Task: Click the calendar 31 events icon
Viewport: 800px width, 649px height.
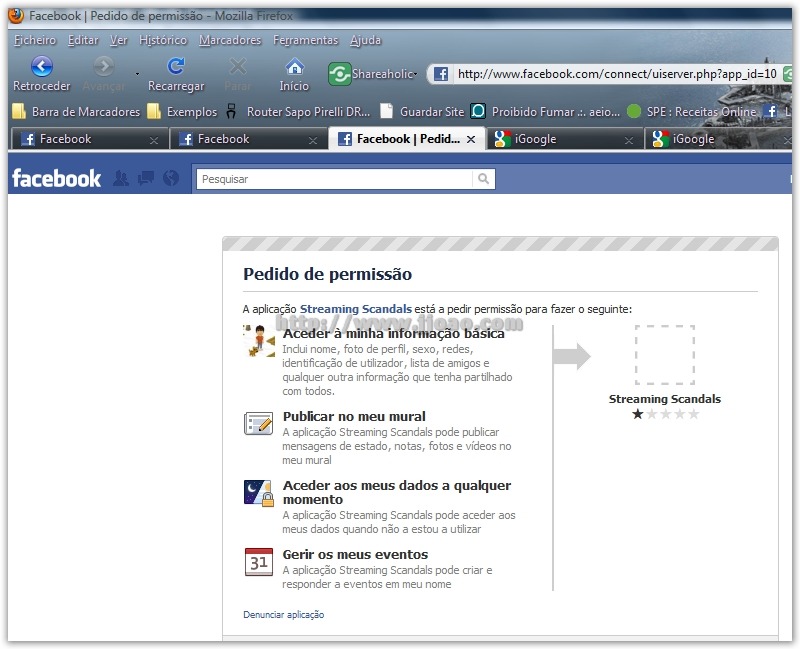Action: tap(259, 562)
